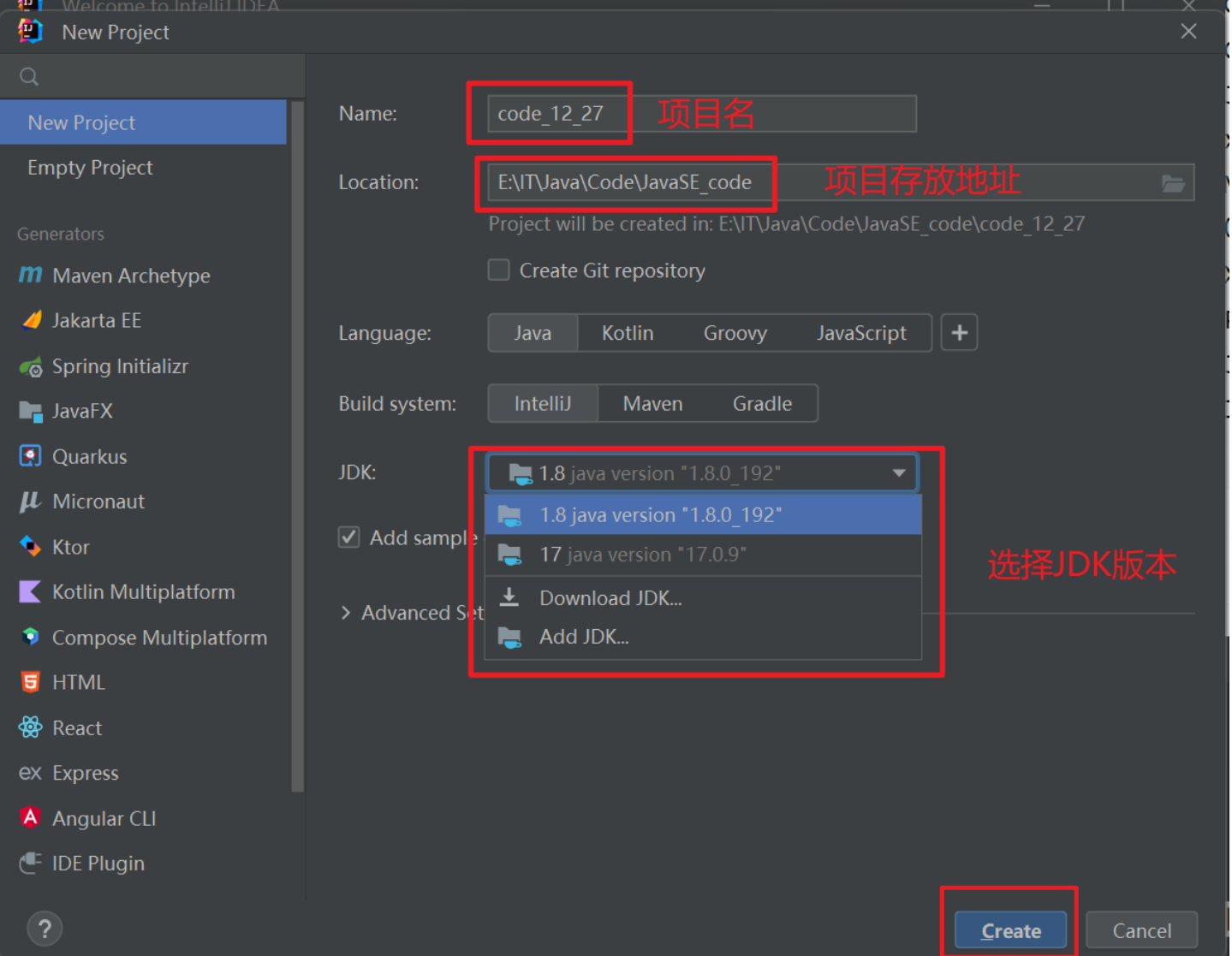Screen dimensions: 1232x956
Task: Click the JDK 17 folder icon
Action: tap(510, 555)
